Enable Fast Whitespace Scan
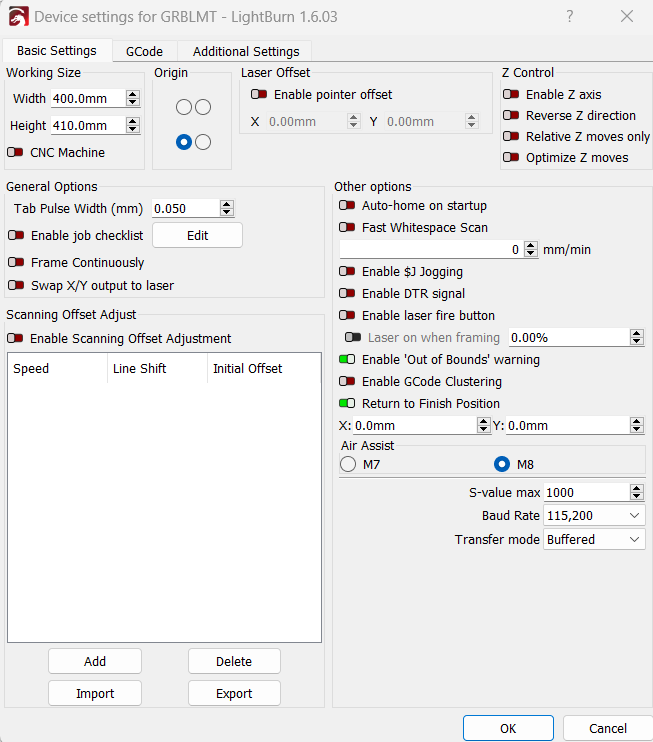Screen dimensions: 653x742 347,228
